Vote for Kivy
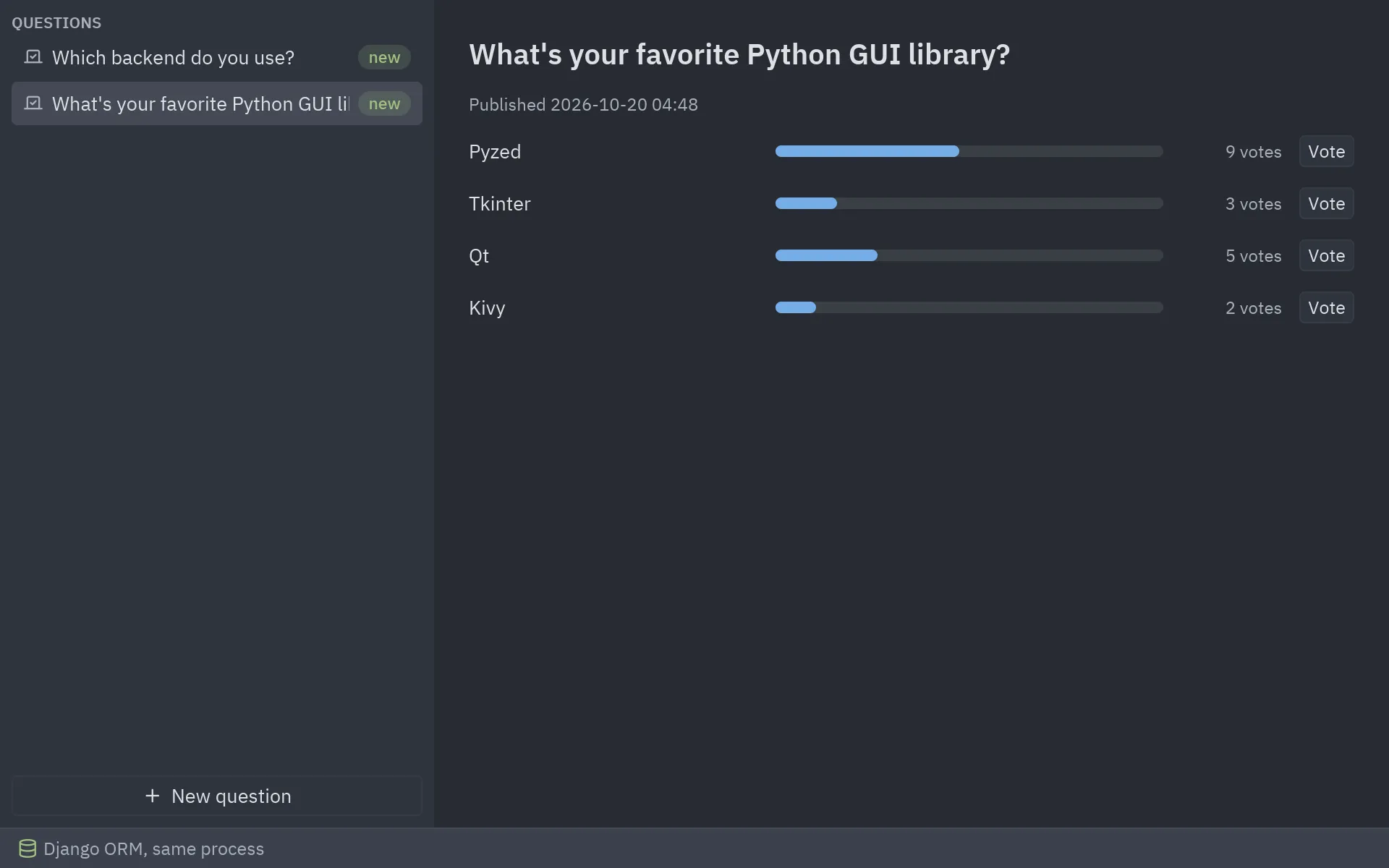 click(x=1326, y=307)
